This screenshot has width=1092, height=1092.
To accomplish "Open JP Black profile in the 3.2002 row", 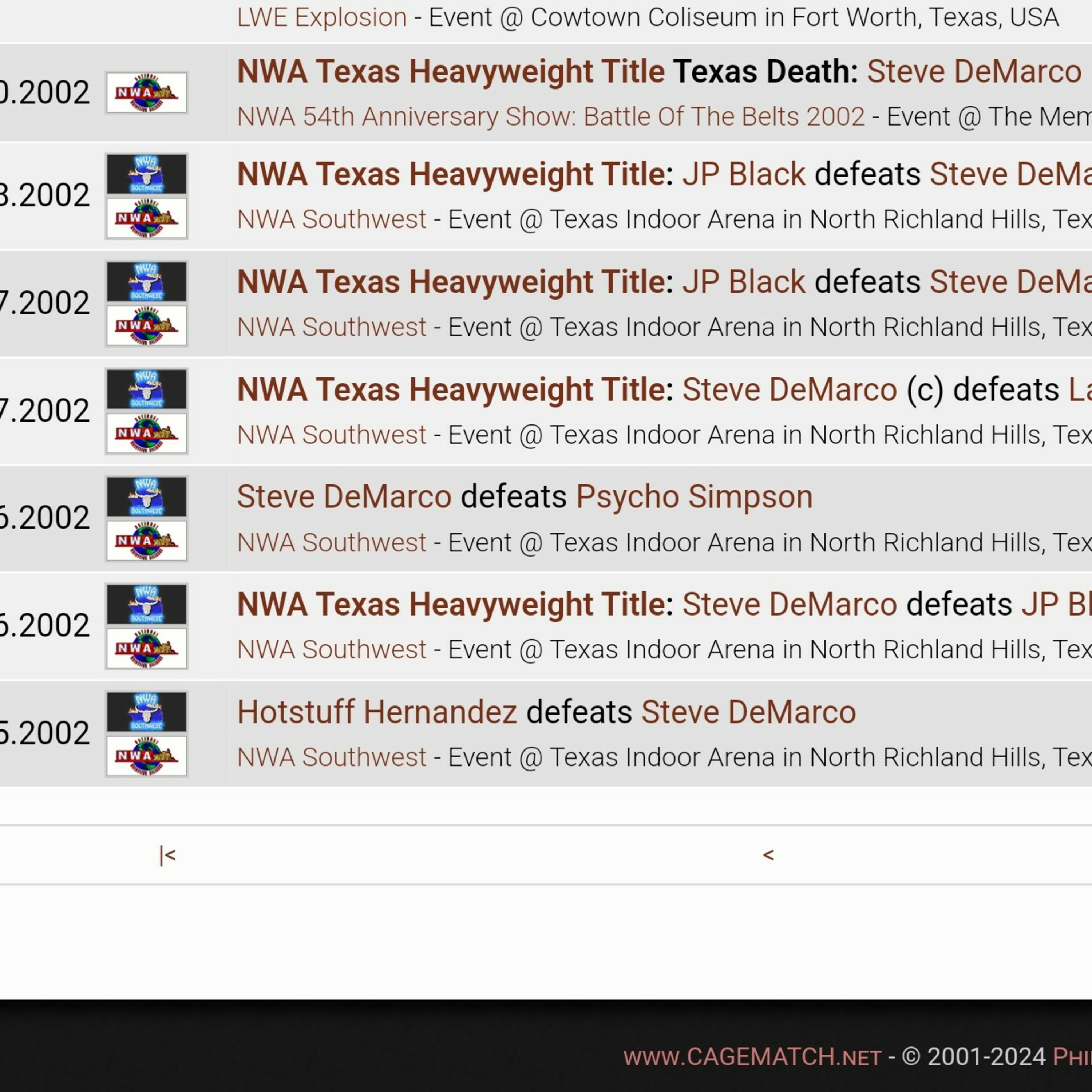I will [743, 174].
